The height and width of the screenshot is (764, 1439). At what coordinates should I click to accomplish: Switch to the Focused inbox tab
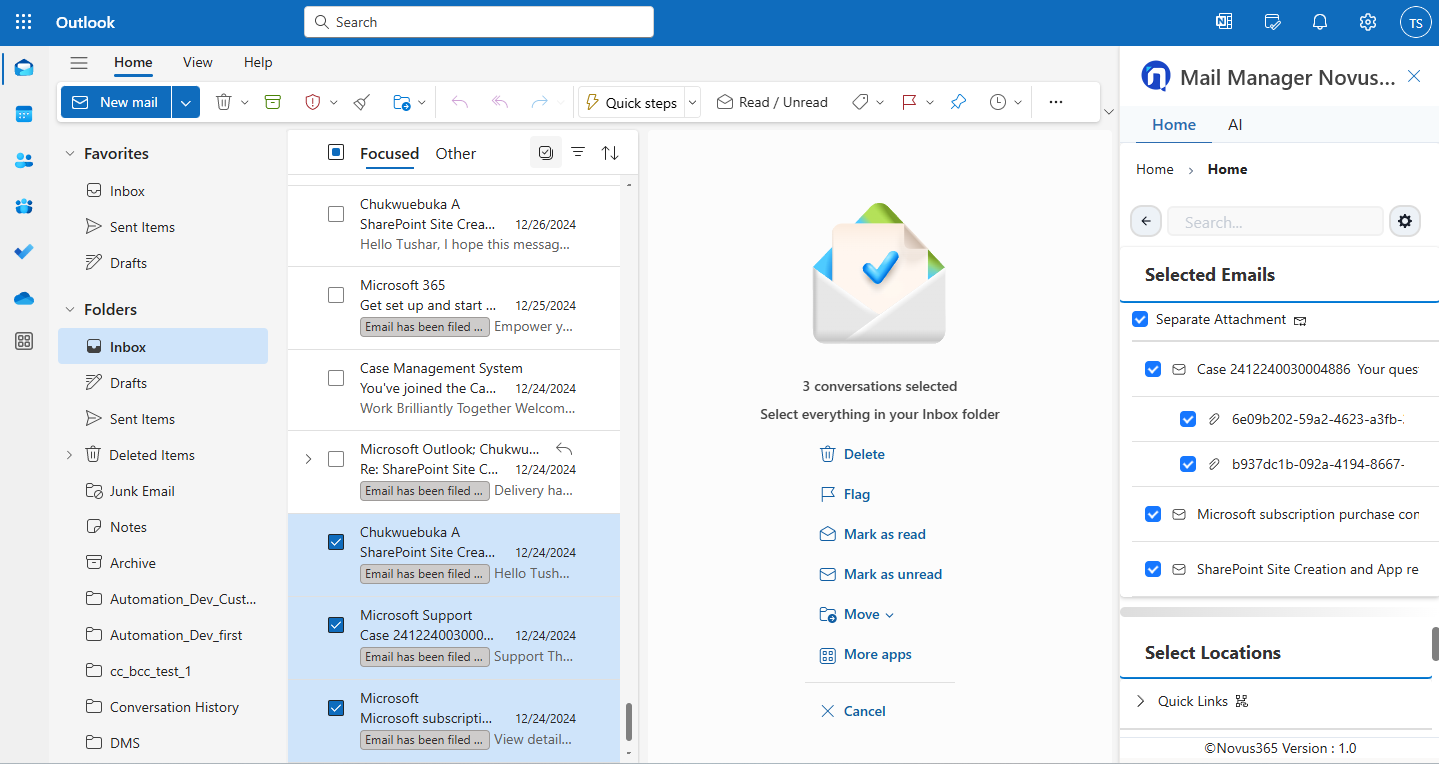[389, 153]
